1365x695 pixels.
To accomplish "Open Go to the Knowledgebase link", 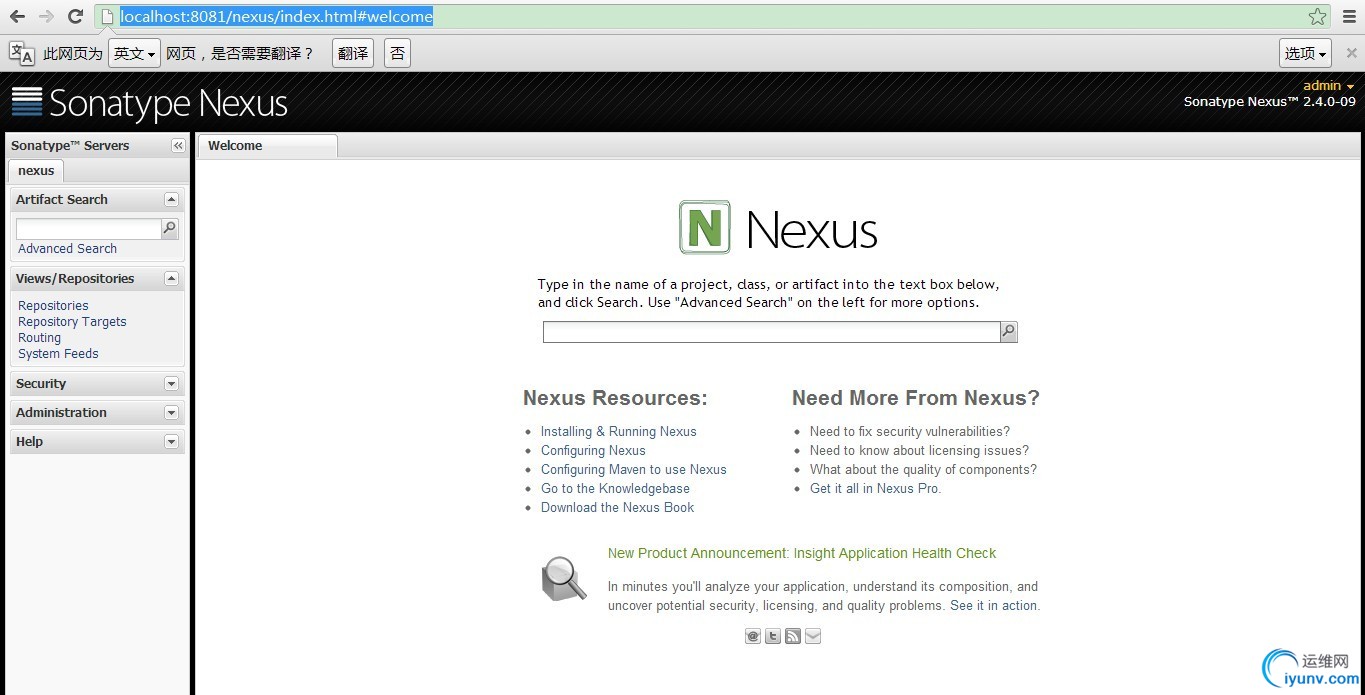I will [x=615, y=489].
